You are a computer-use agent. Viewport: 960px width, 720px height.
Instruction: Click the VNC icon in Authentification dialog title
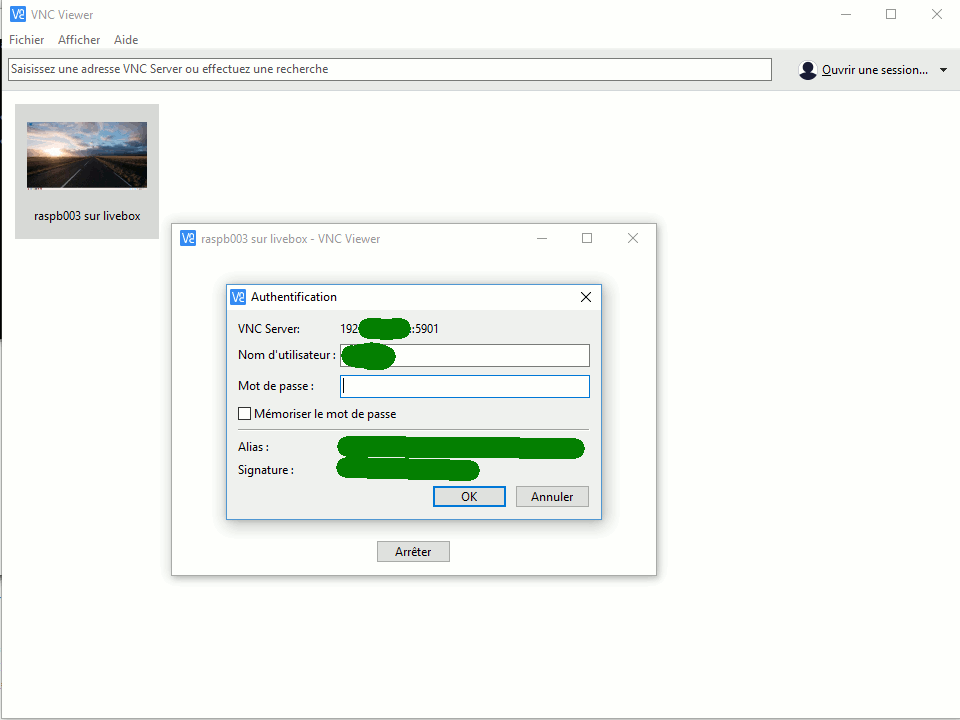coord(238,297)
